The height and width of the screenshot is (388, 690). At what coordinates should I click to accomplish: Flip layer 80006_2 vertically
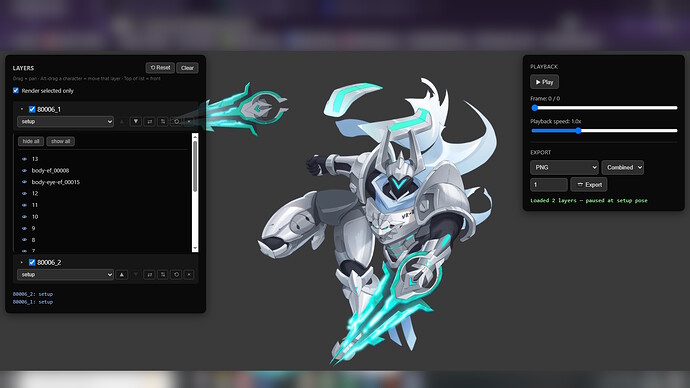tap(163, 275)
